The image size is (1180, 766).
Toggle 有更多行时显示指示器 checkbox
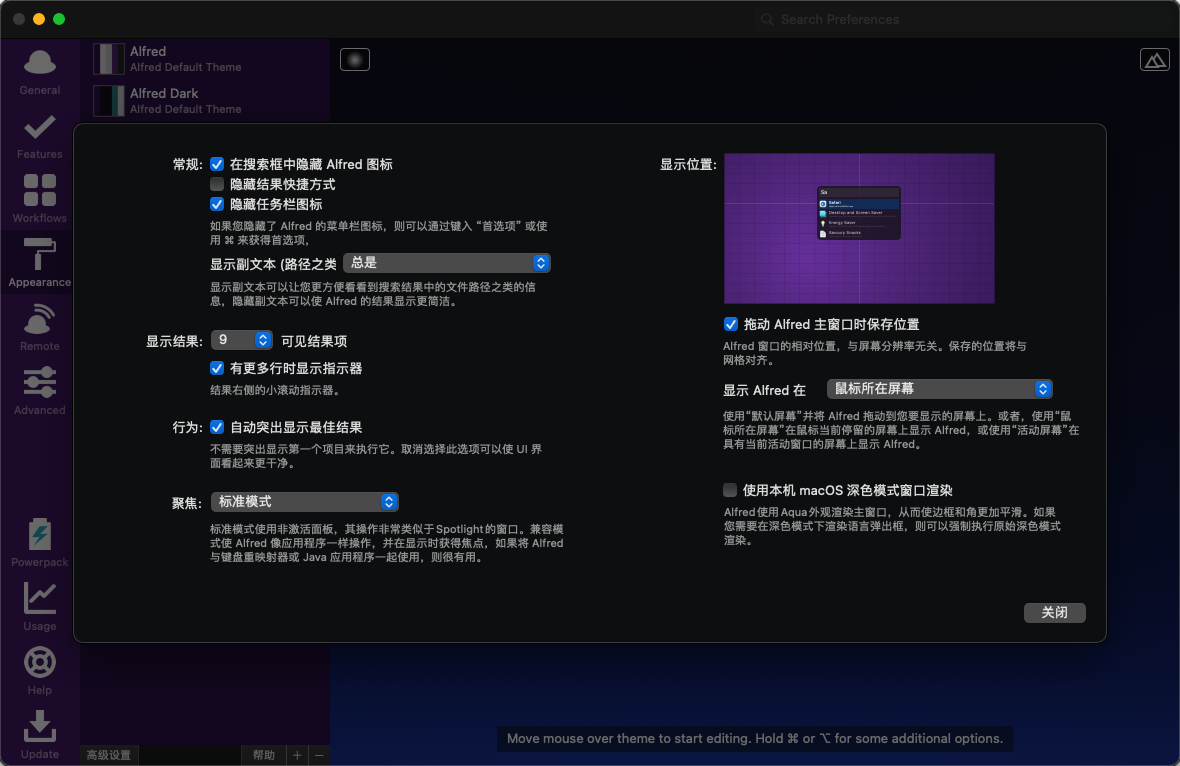(x=217, y=368)
